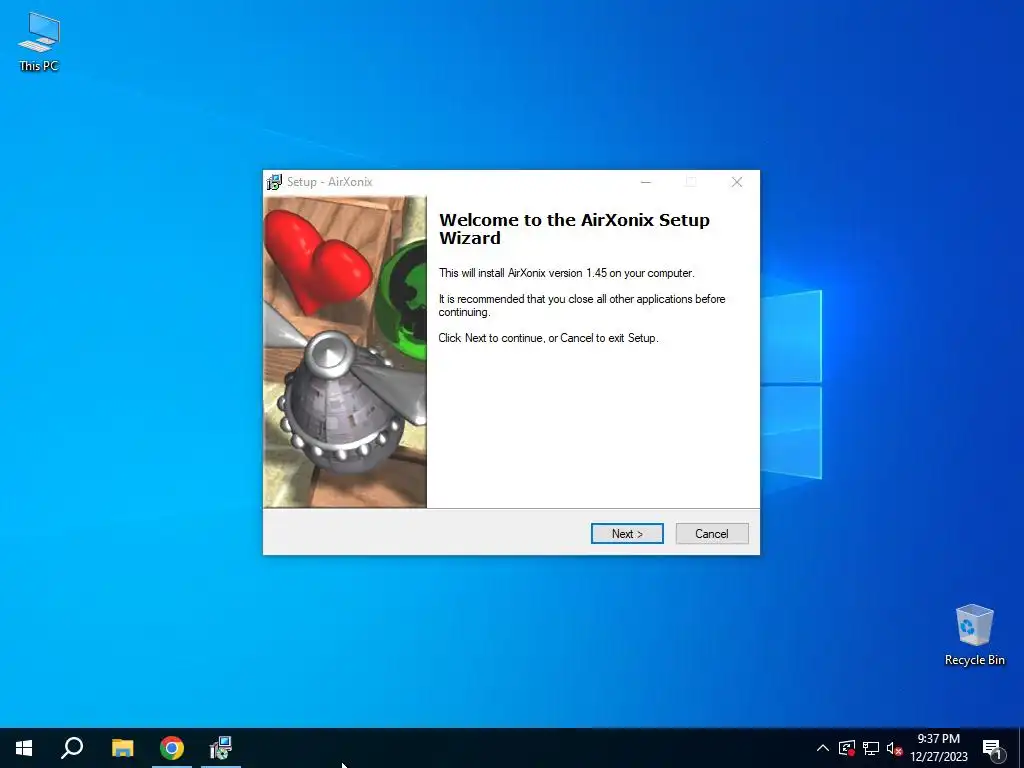Viewport: 1024px width, 768px height.
Task: Click the AirXonix wizard artwork image
Action: tap(345, 352)
